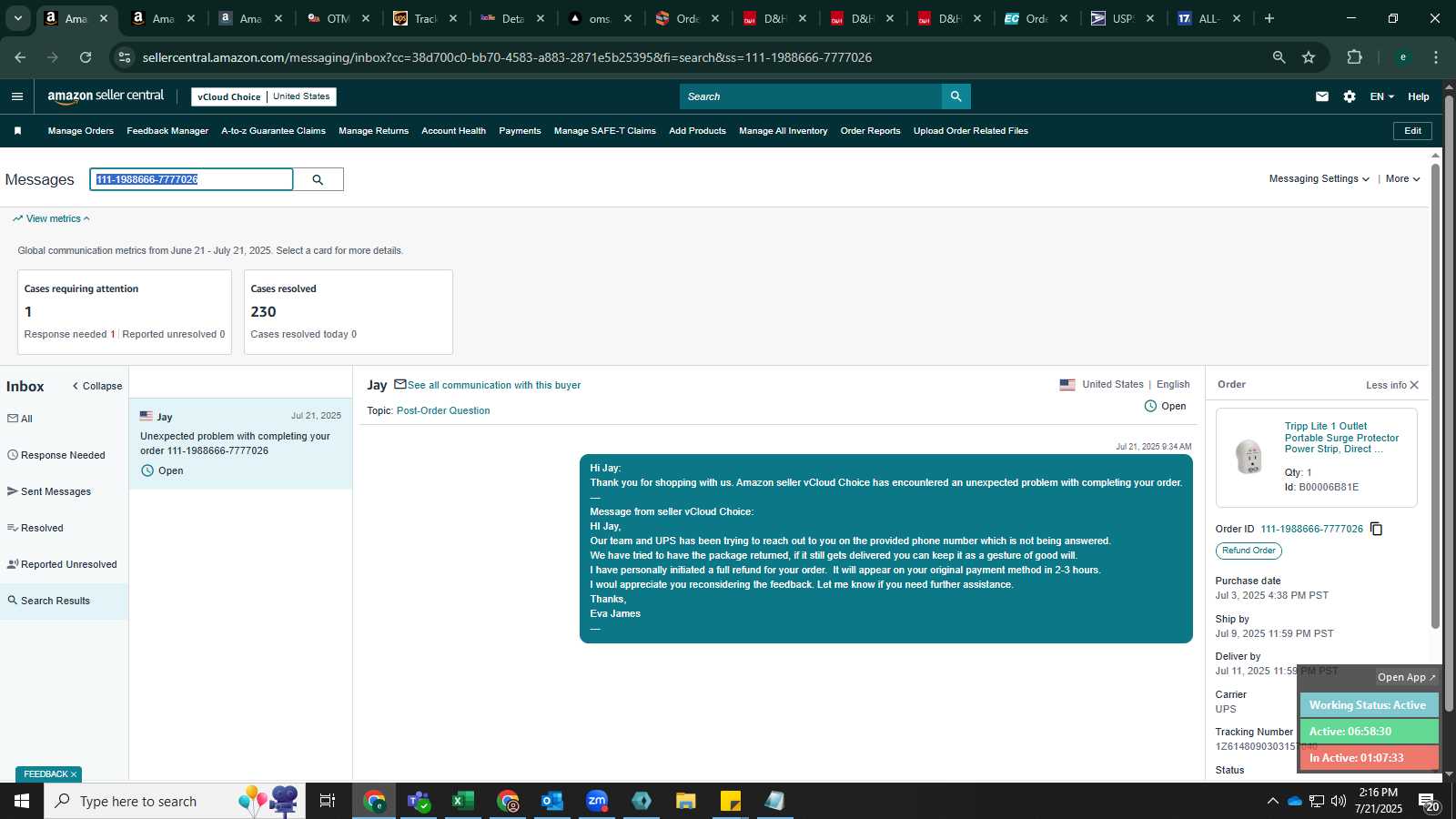Copy Order ID using the copy icon
The image size is (1456, 819).
(1377, 529)
